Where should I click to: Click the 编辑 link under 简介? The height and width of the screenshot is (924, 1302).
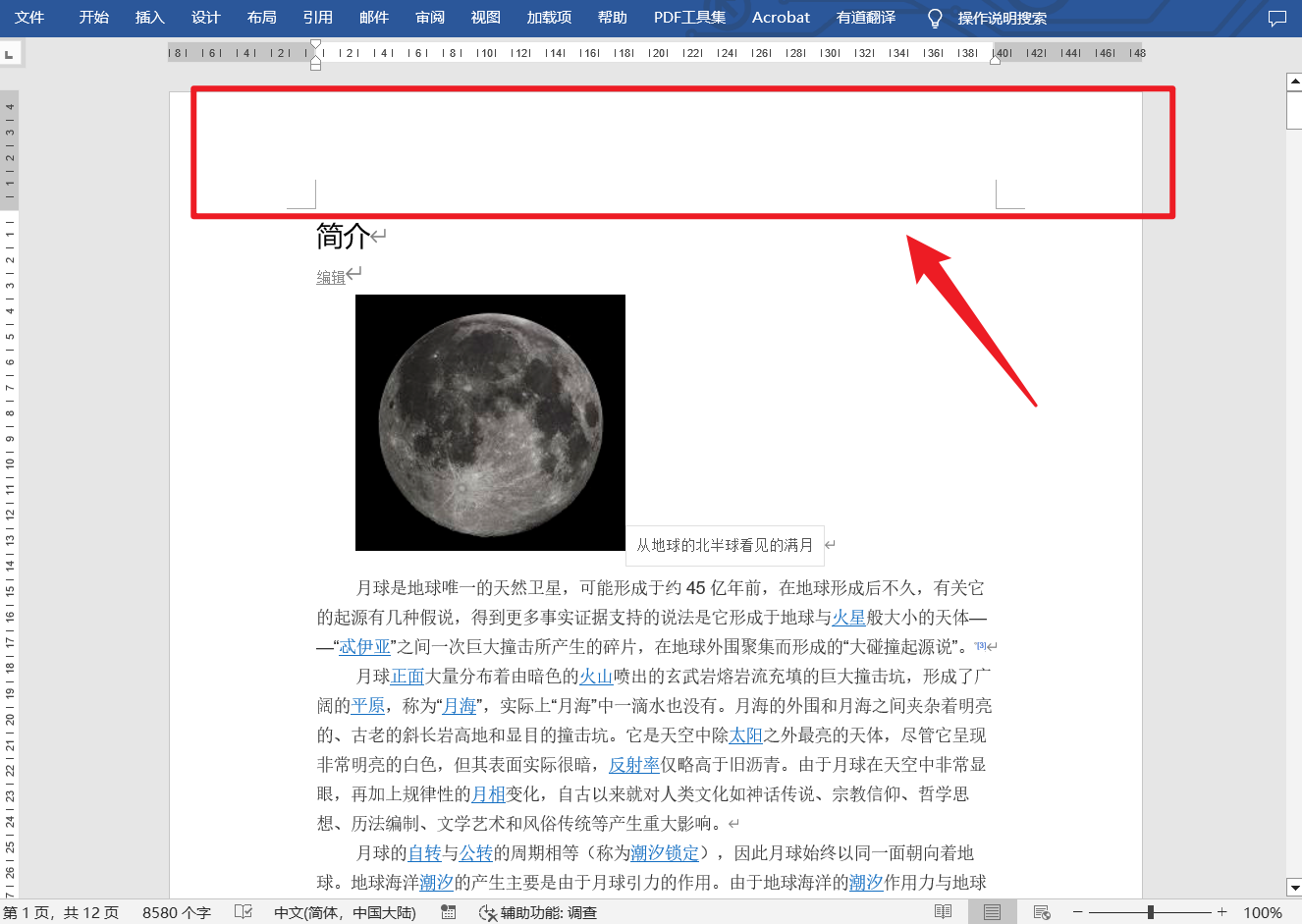tap(331, 276)
